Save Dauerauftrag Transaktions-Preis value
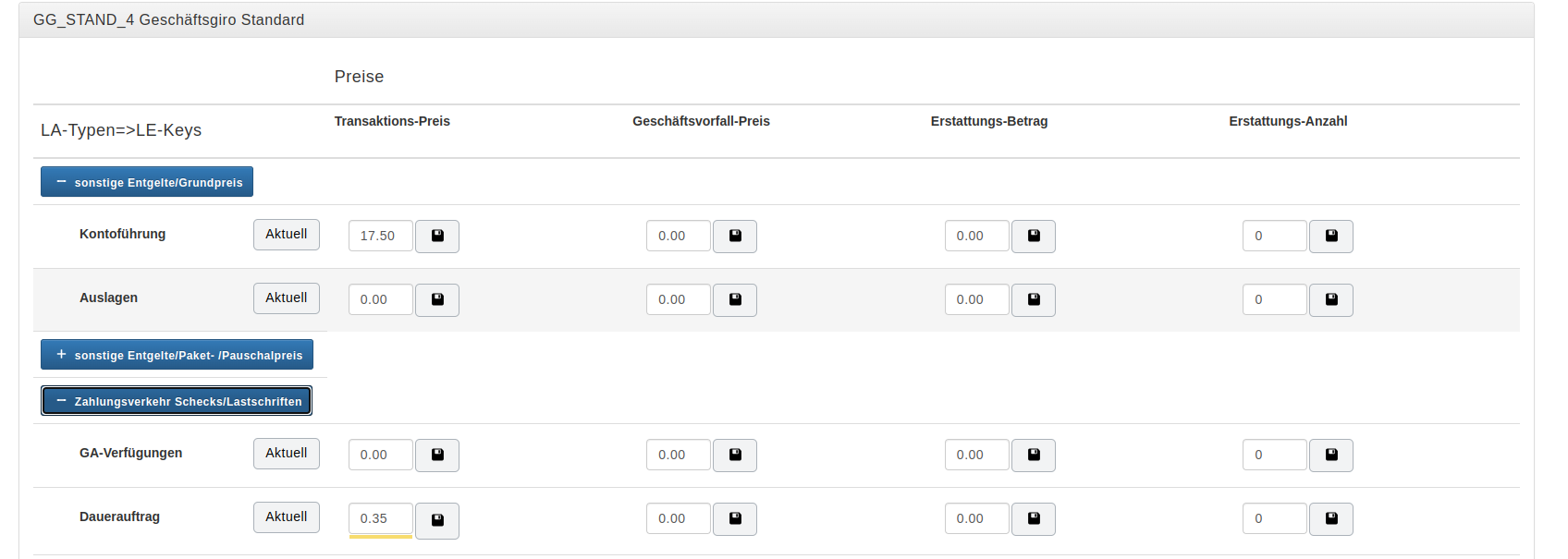Screen dimensions: 1568x559 click(x=437, y=520)
